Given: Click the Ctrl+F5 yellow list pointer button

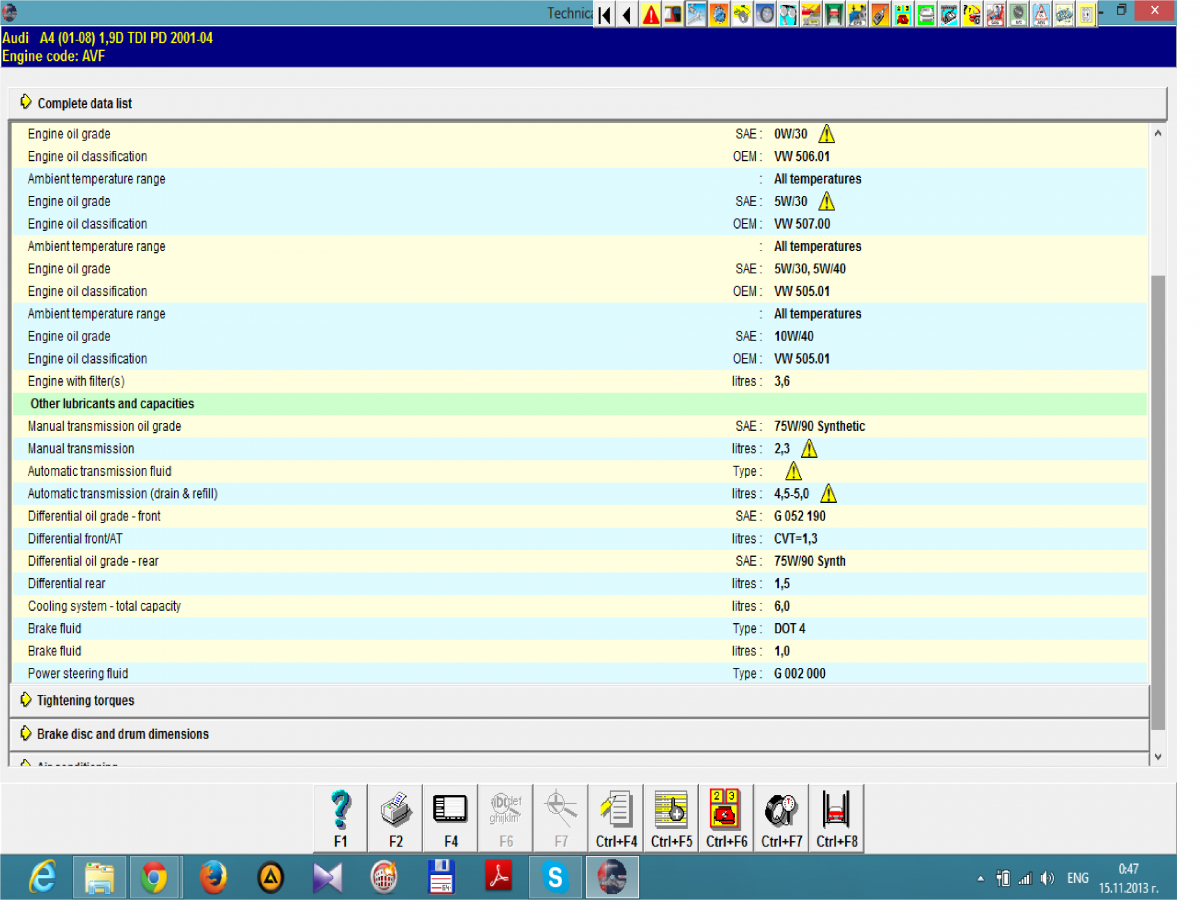Looking at the screenshot, I should pos(671,818).
